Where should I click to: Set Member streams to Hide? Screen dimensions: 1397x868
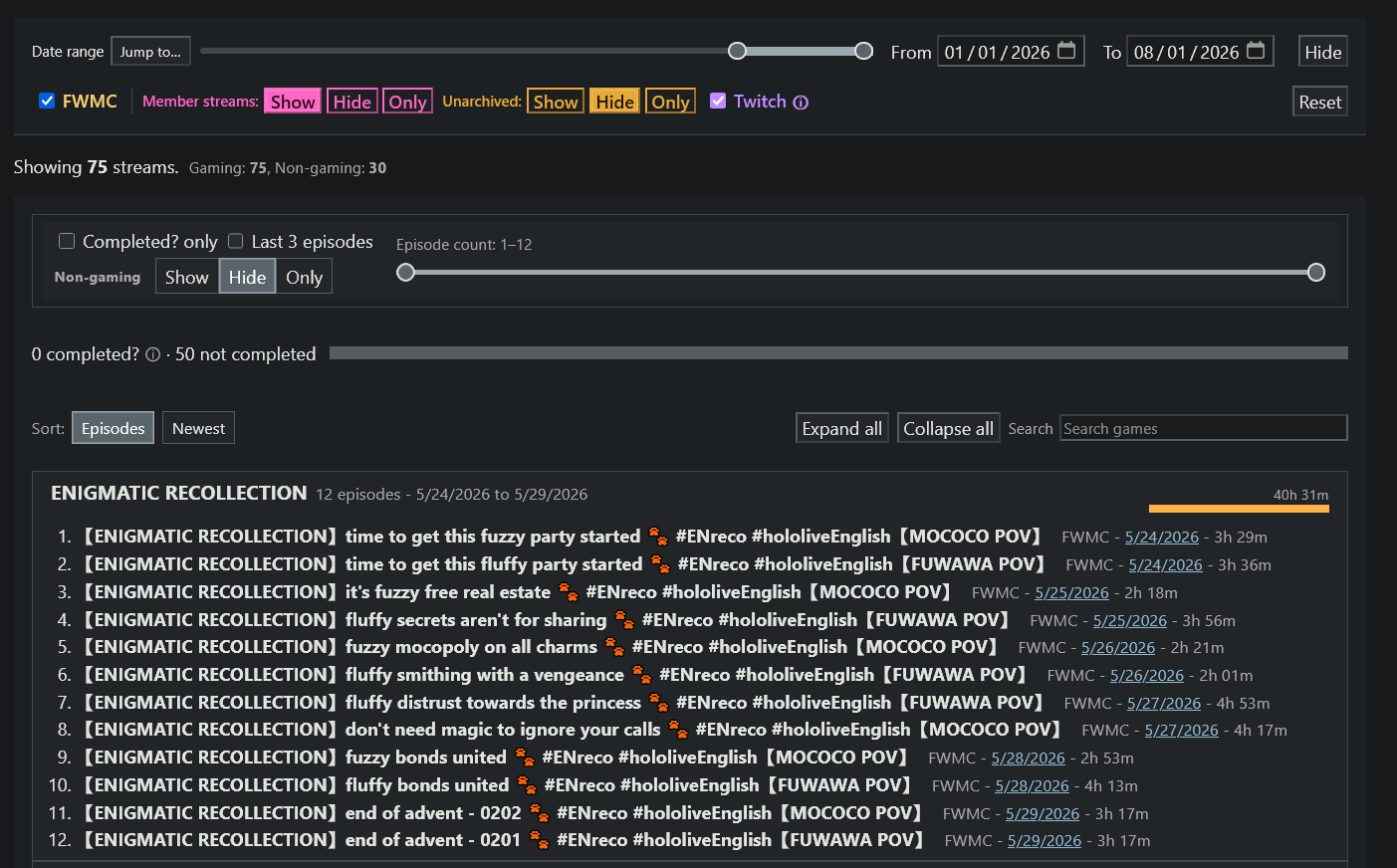[352, 102]
